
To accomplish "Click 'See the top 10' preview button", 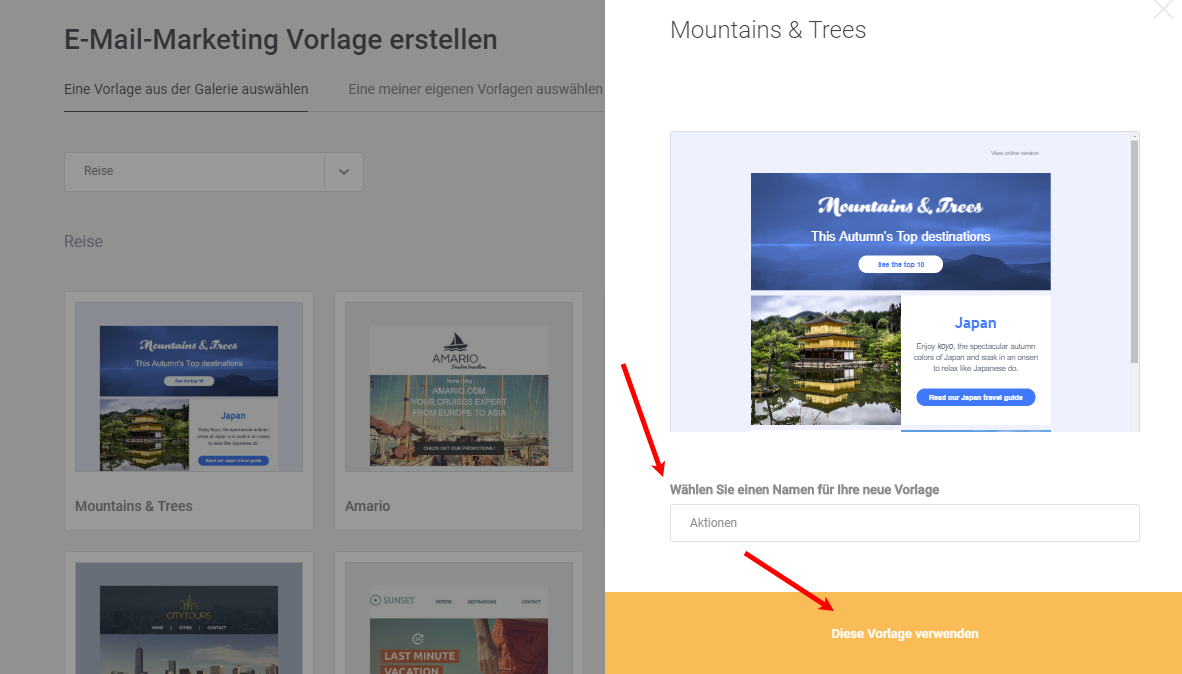I will tap(901, 265).
